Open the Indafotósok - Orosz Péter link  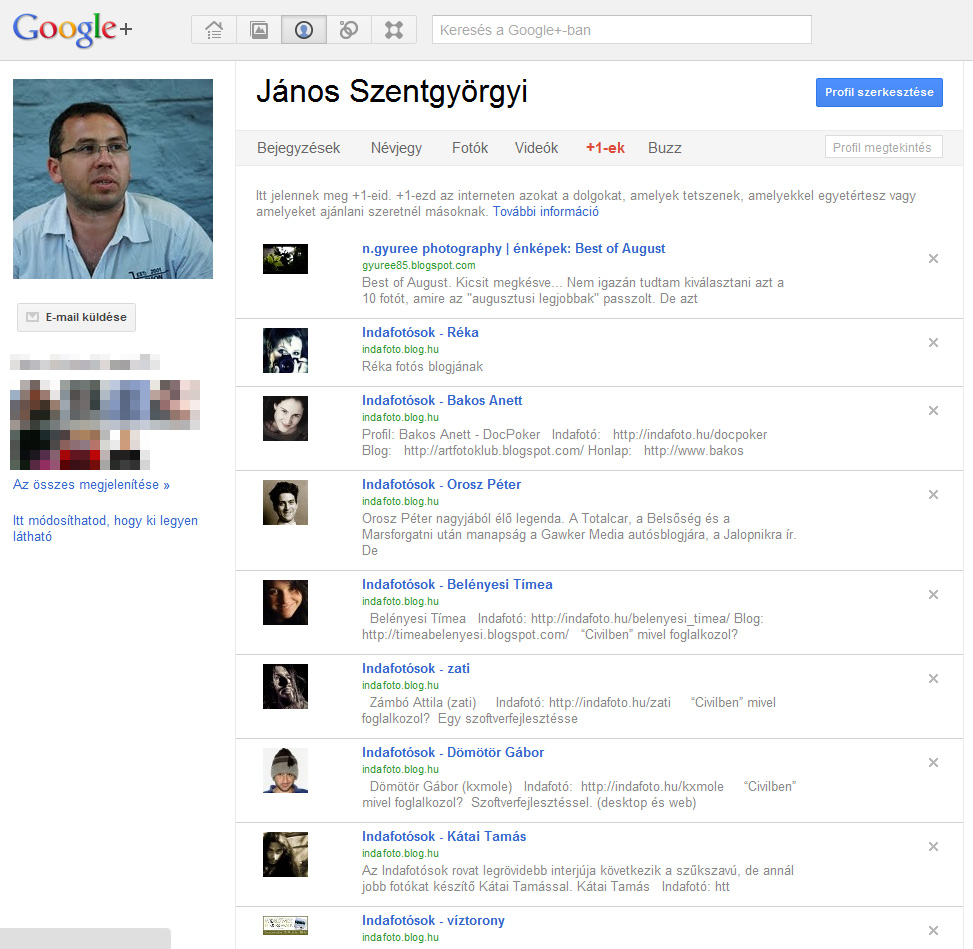[441, 484]
